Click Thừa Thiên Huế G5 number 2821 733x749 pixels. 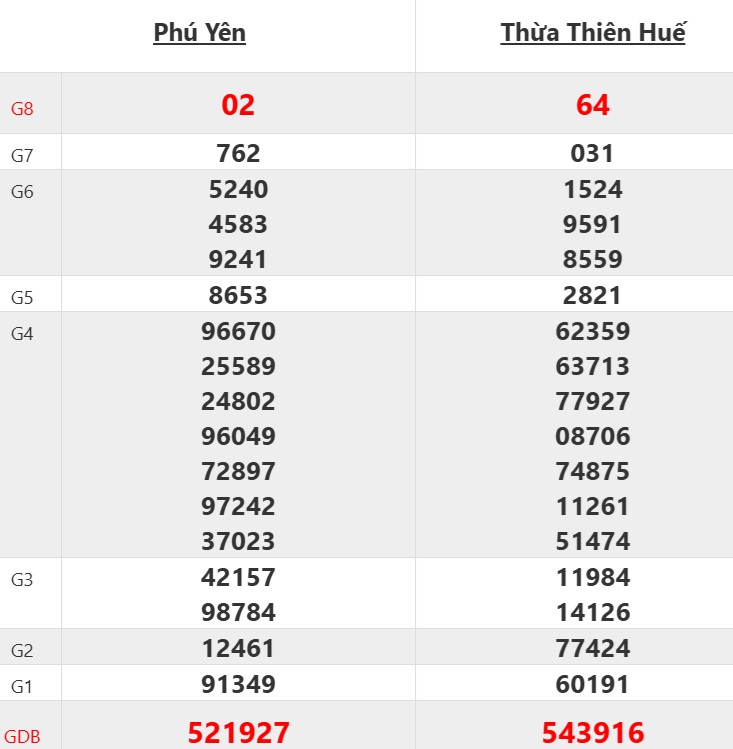593,295
